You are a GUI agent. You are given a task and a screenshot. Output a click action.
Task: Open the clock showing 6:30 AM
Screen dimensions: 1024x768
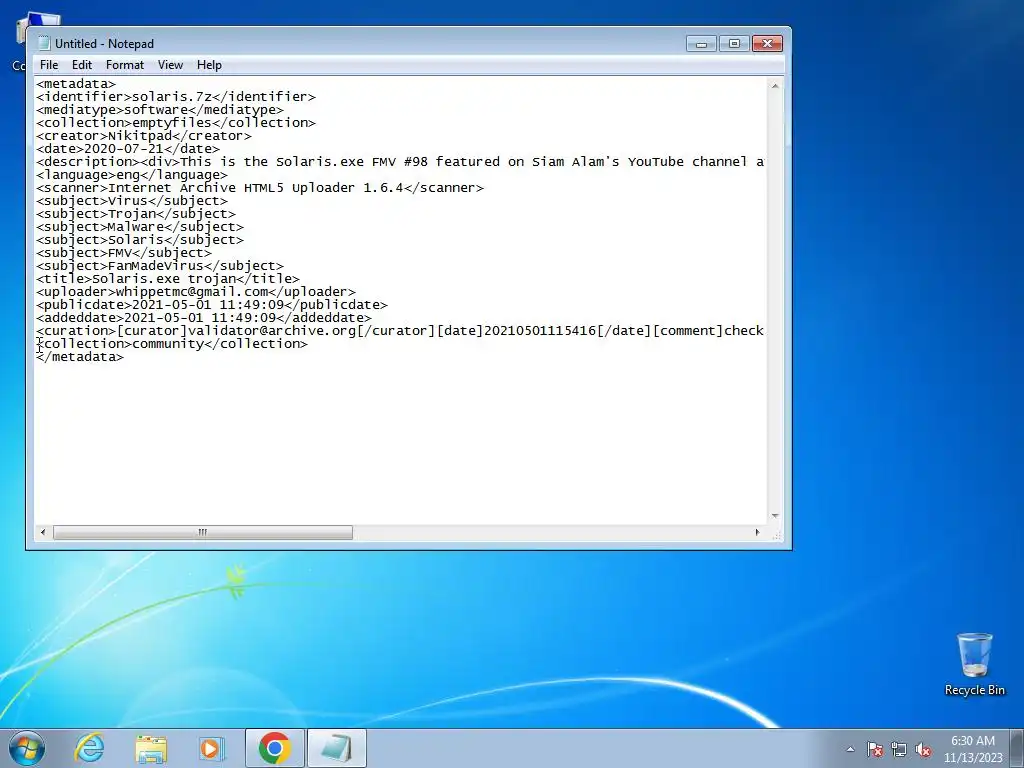click(972, 749)
